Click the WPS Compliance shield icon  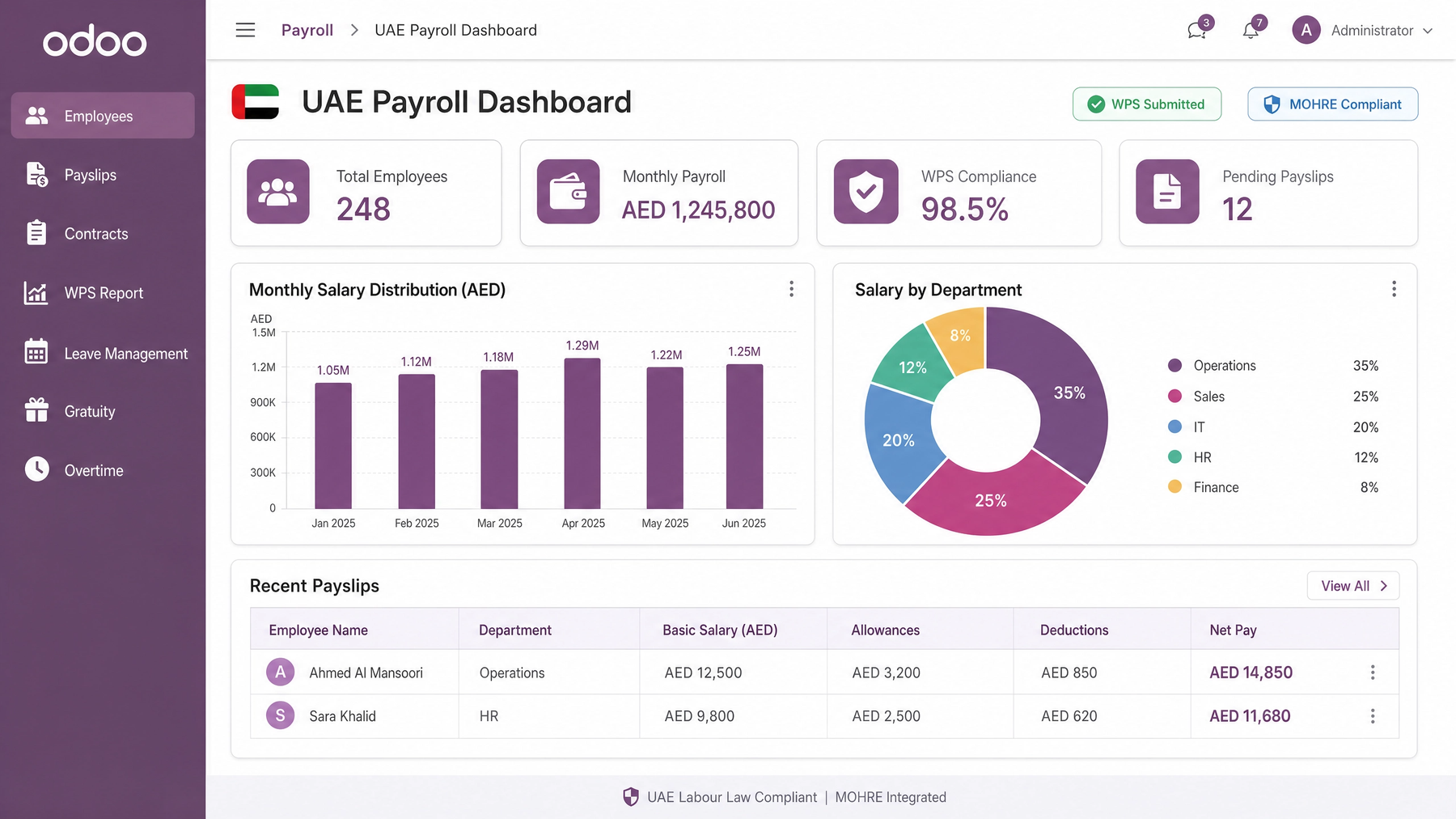[866, 192]
